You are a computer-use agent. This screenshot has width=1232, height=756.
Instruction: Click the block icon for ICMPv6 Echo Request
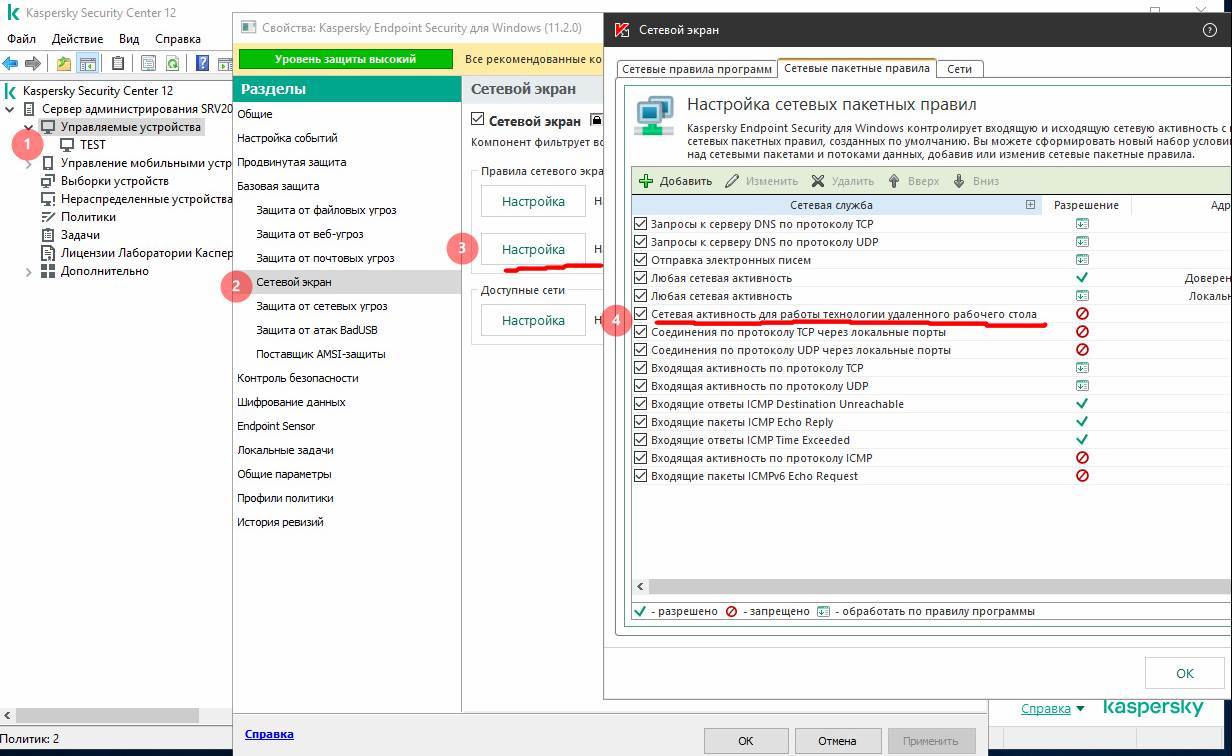[x=1082, y=476]
